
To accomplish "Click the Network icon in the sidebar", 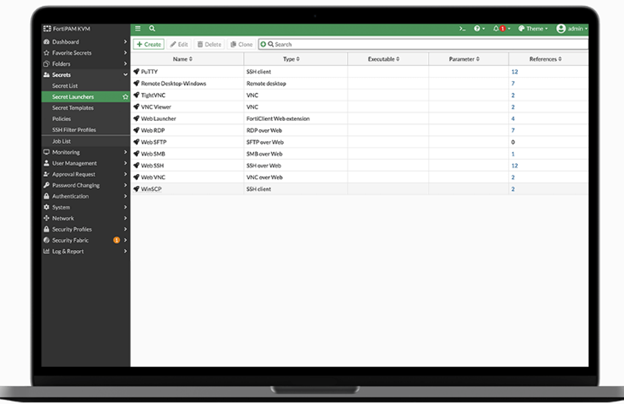I will coord(47,218).
